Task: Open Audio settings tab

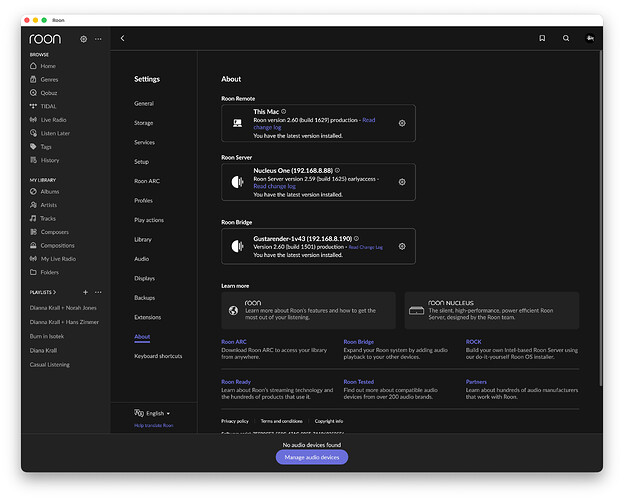Action: (142, 259)
